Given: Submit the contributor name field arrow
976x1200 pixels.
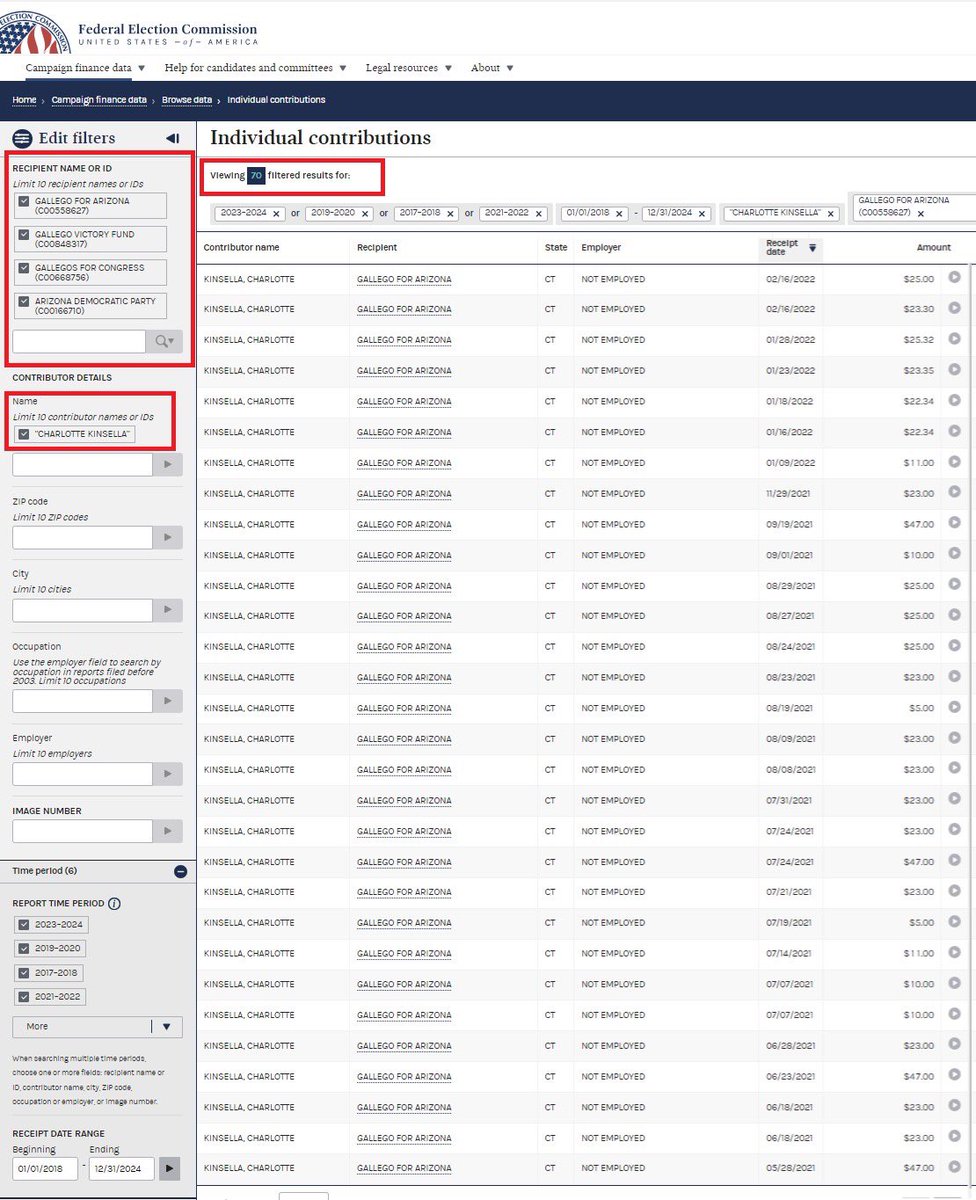Looking at the screenshot, I should pyautogui.click(x=167, y=464).
